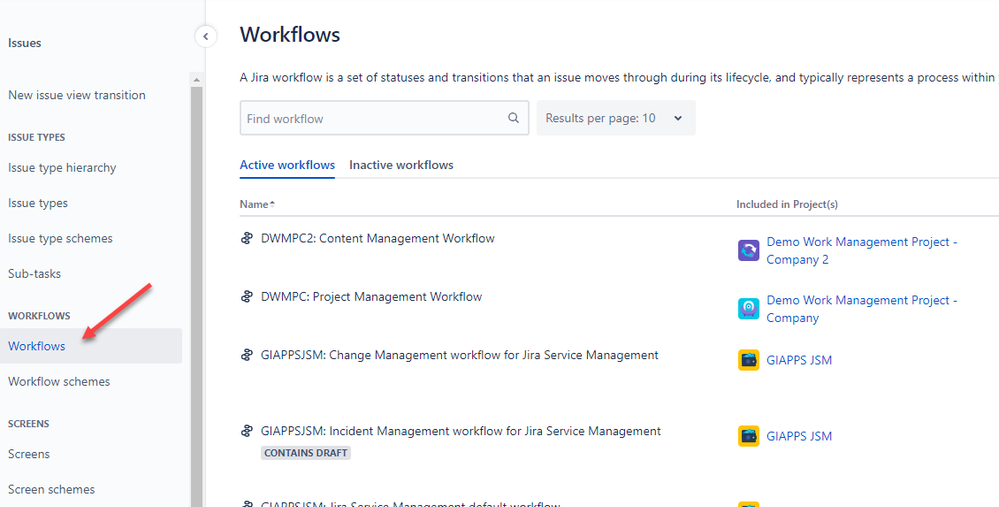999x507 pixels.
Task: Open the Demo Work Management Project - Company 2 link
Action: coord(861,250)
